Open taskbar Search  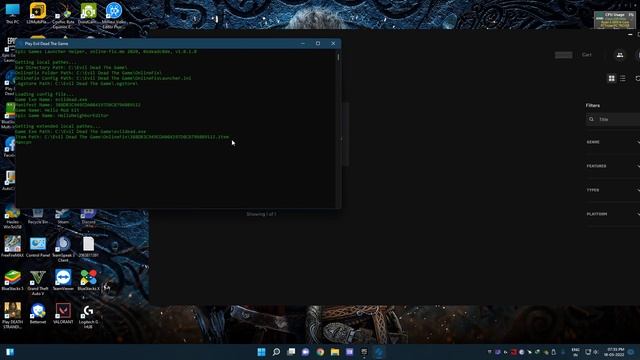[x=276, y=352]
